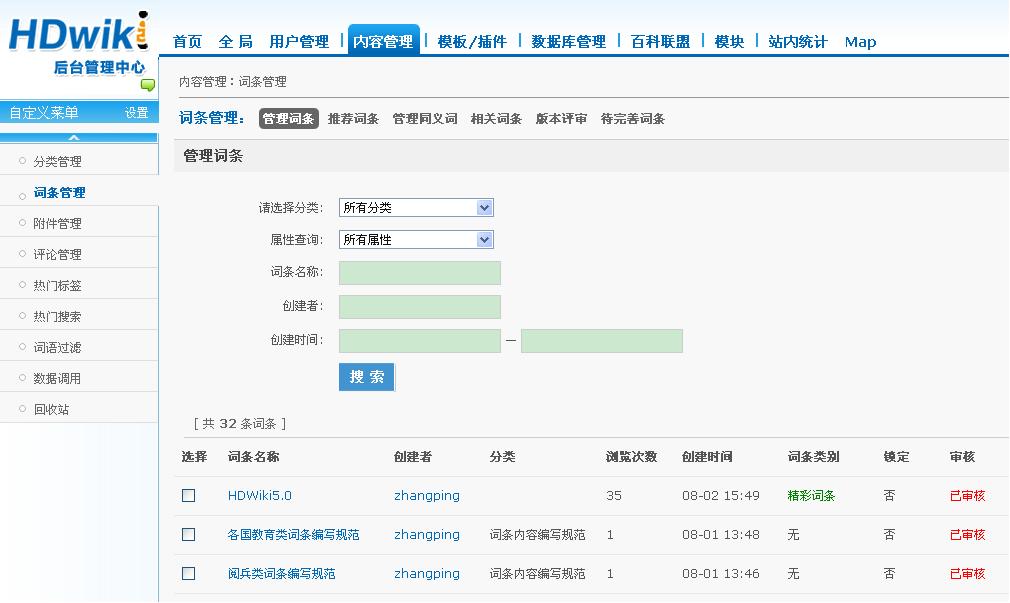Screen dimensions: 1010x603
Task: Click 已审核 in the 阅兵类 row
Action: tap(967, 573)
